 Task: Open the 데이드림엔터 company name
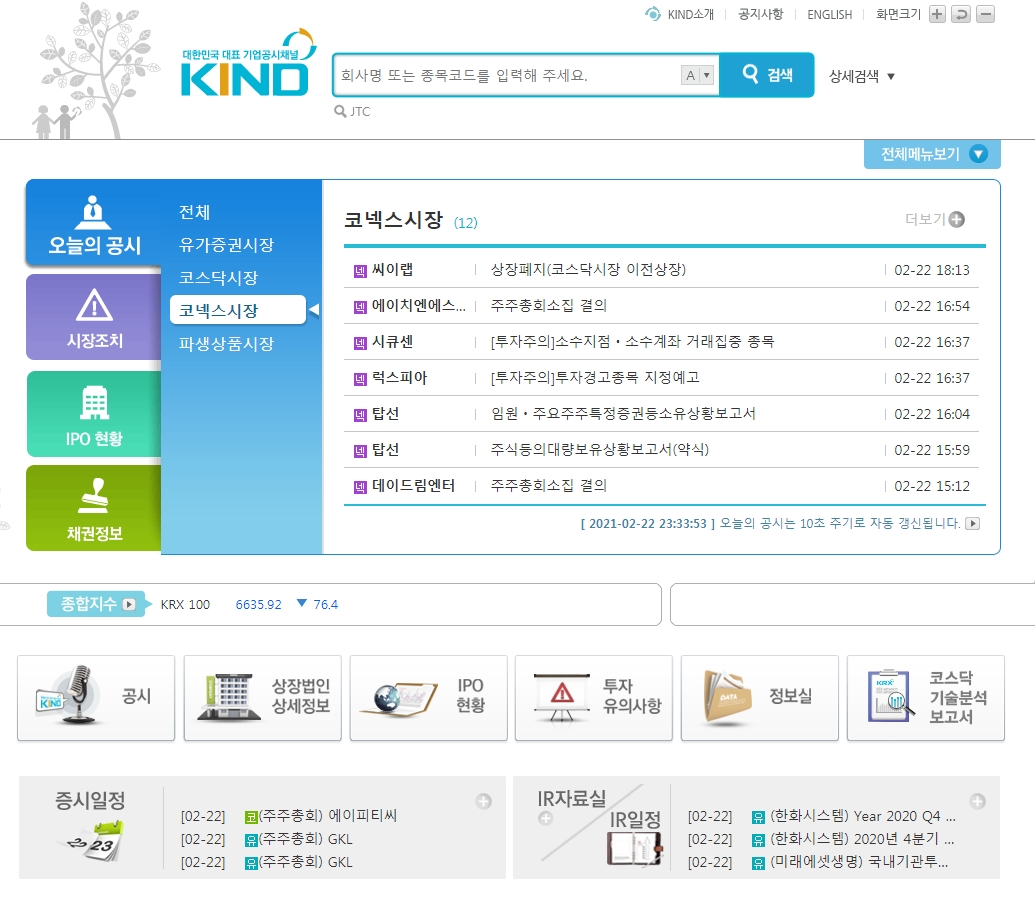pyautogui.click(x=413, y=486)
